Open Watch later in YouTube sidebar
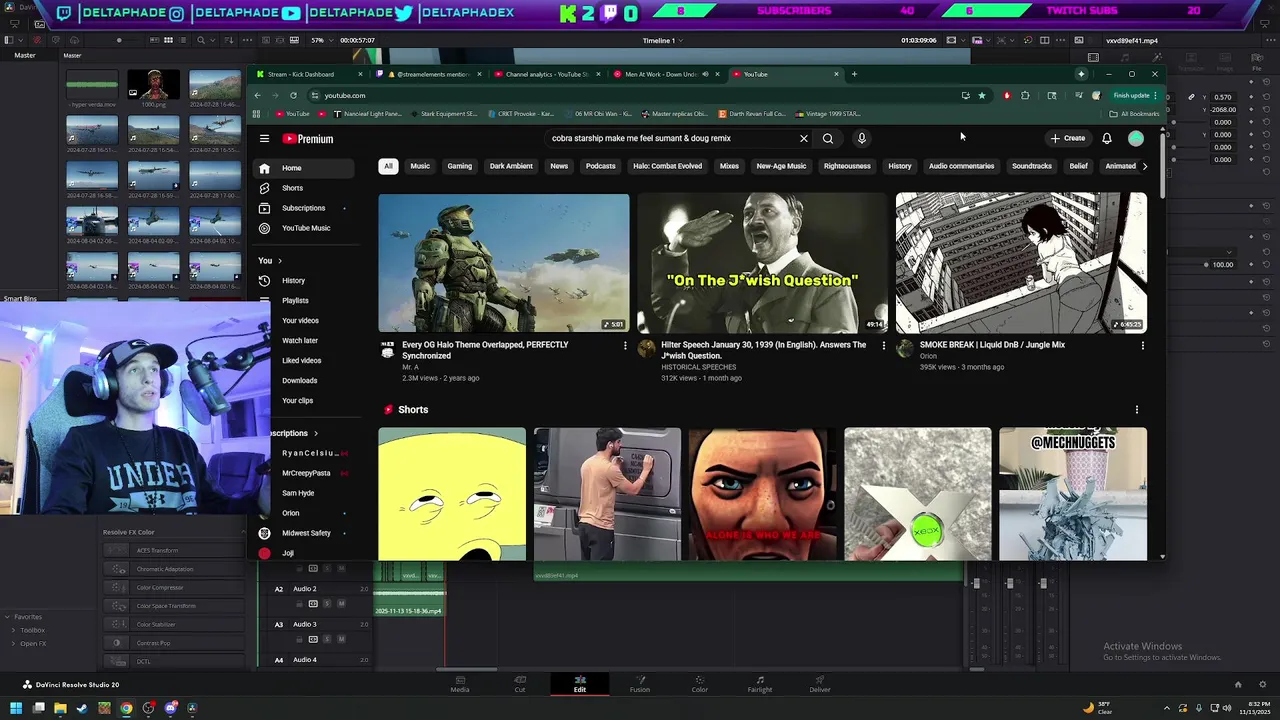1280x720 pixels. coord(299,341)
